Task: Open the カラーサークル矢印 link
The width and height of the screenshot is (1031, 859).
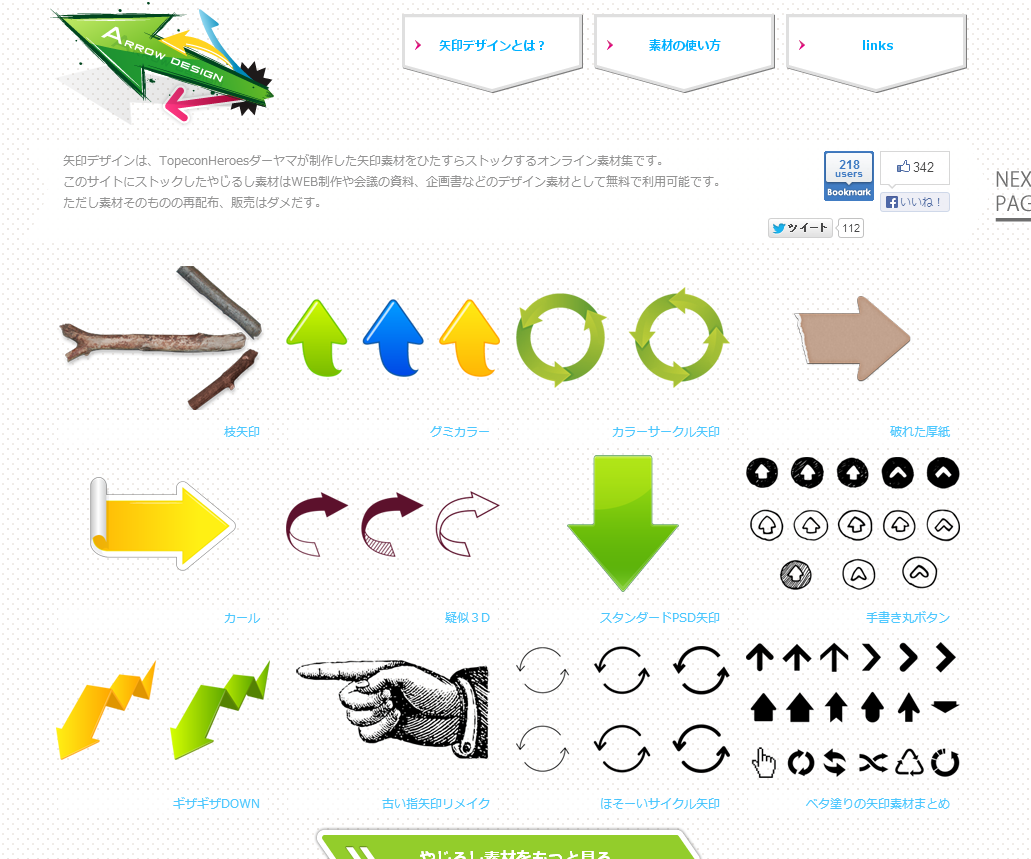Action: 665,431
